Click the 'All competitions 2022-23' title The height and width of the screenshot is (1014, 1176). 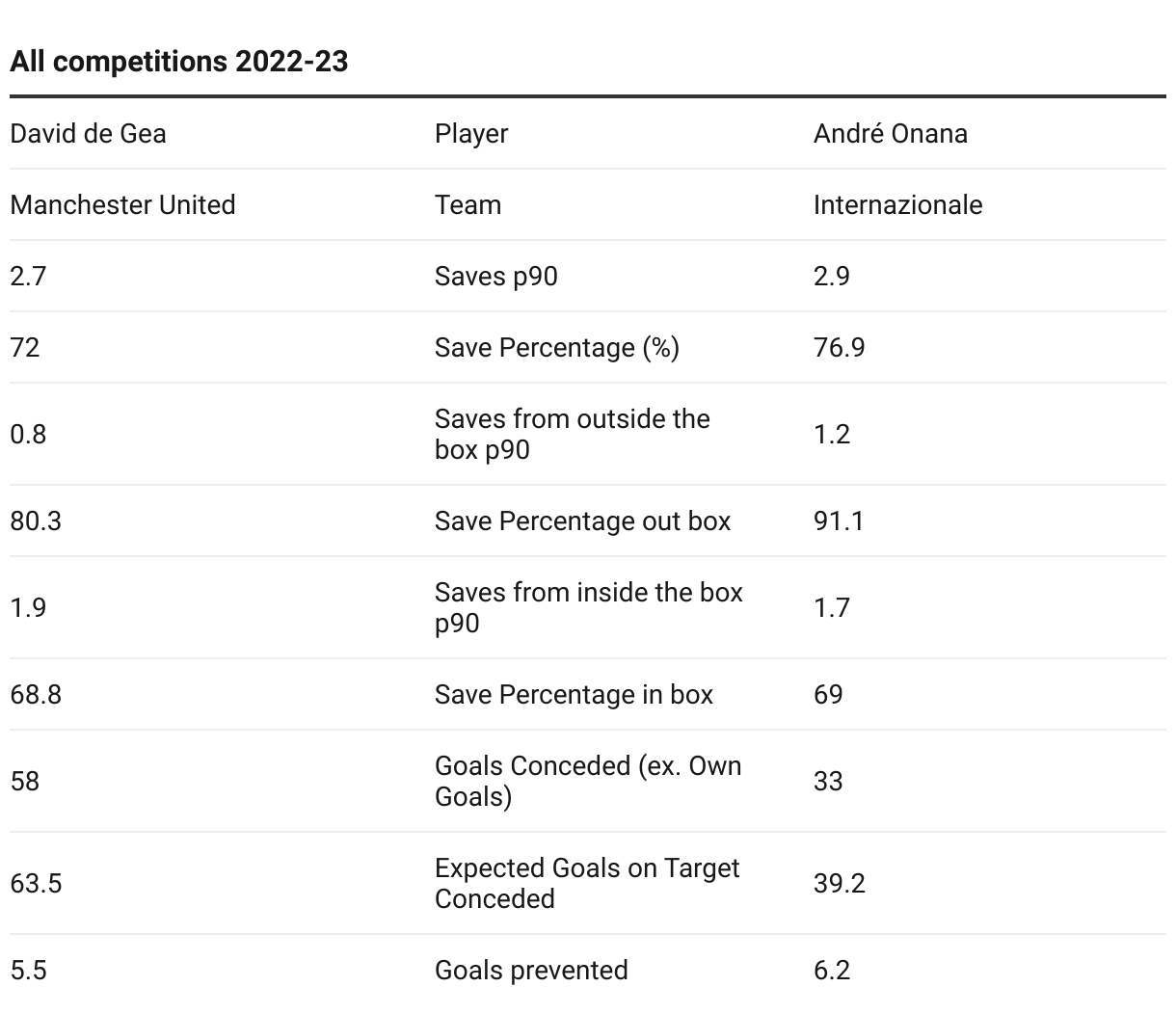point(179,62)
